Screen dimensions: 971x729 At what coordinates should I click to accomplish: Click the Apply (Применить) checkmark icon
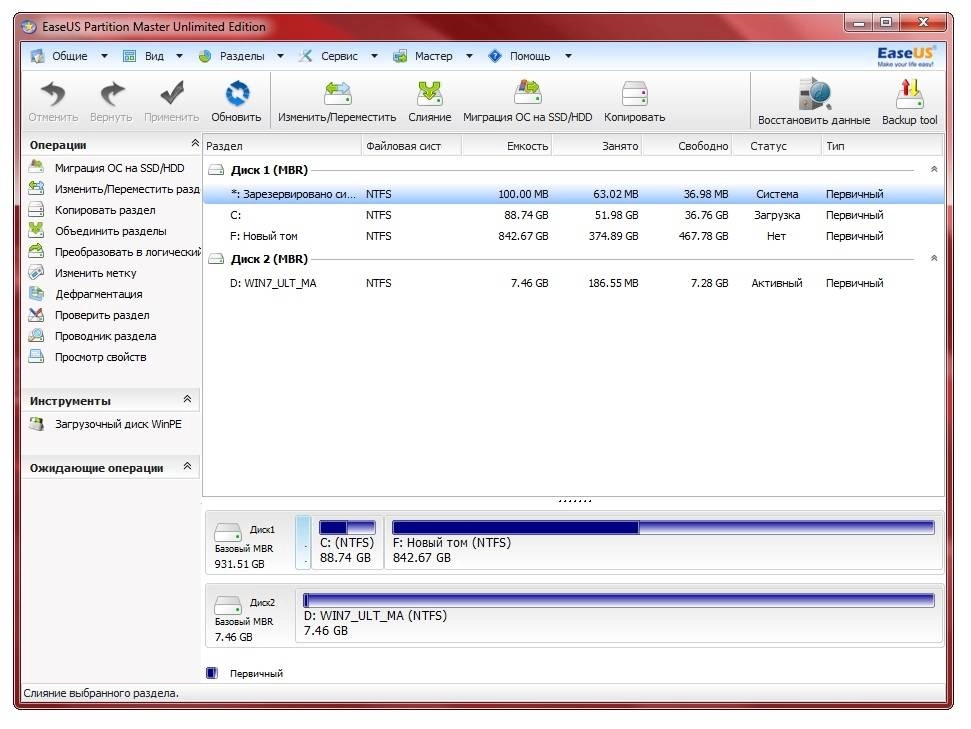[x=172, y=94]
